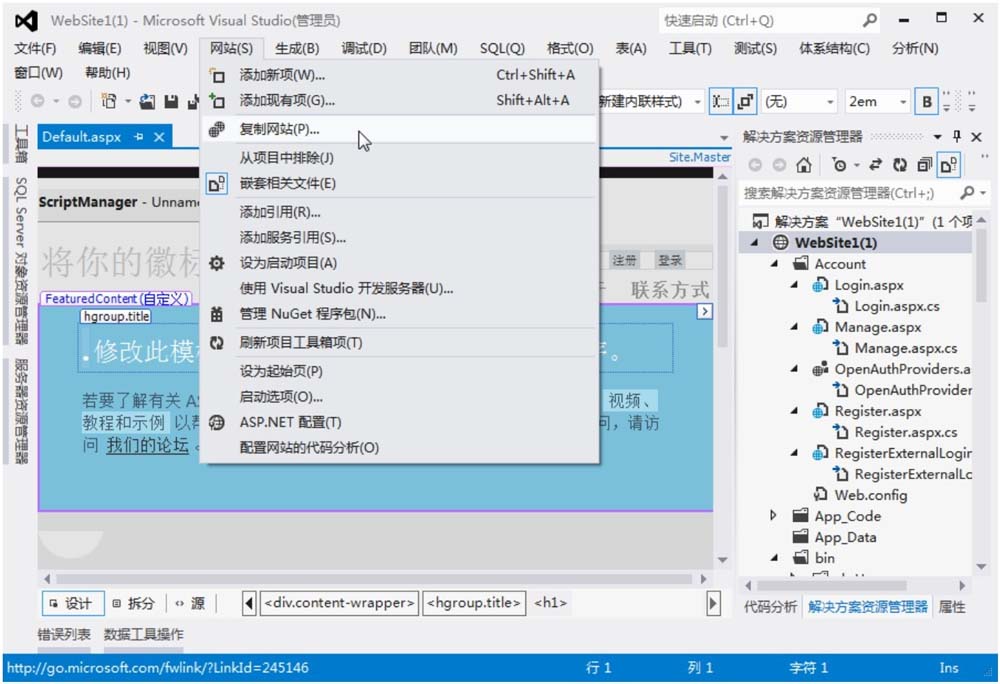The width and height of the screenshot is (1000, 684).
Task: Pin the Default.aspx tab
Action: [138, 137]
